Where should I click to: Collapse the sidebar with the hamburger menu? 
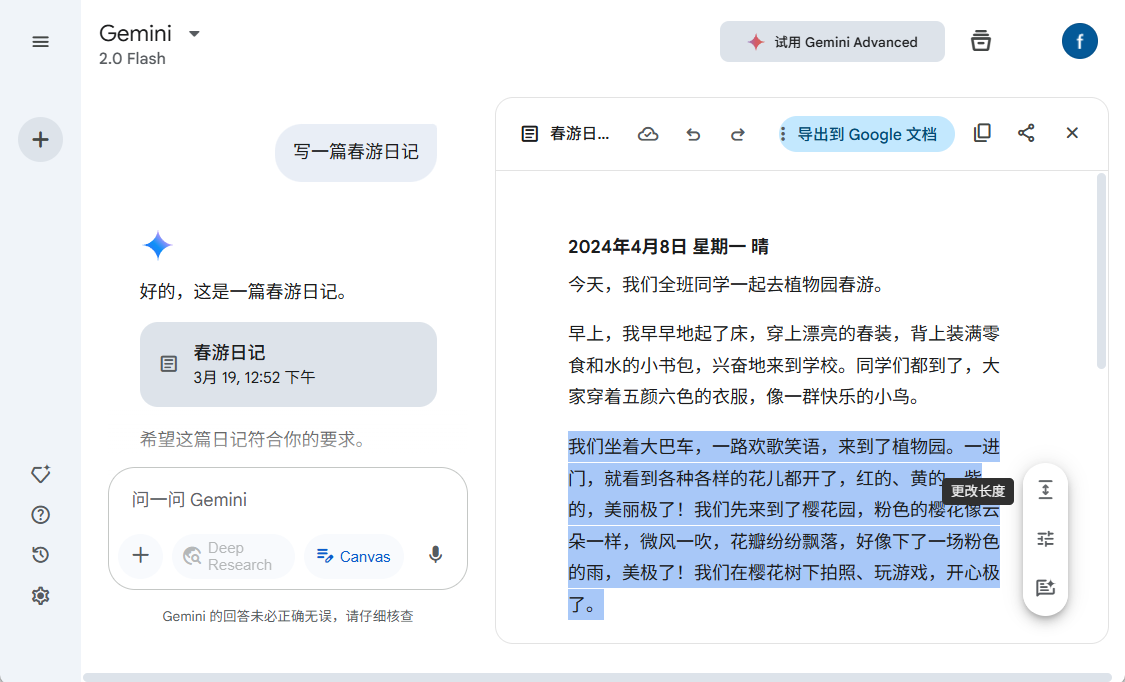point(40,41)
